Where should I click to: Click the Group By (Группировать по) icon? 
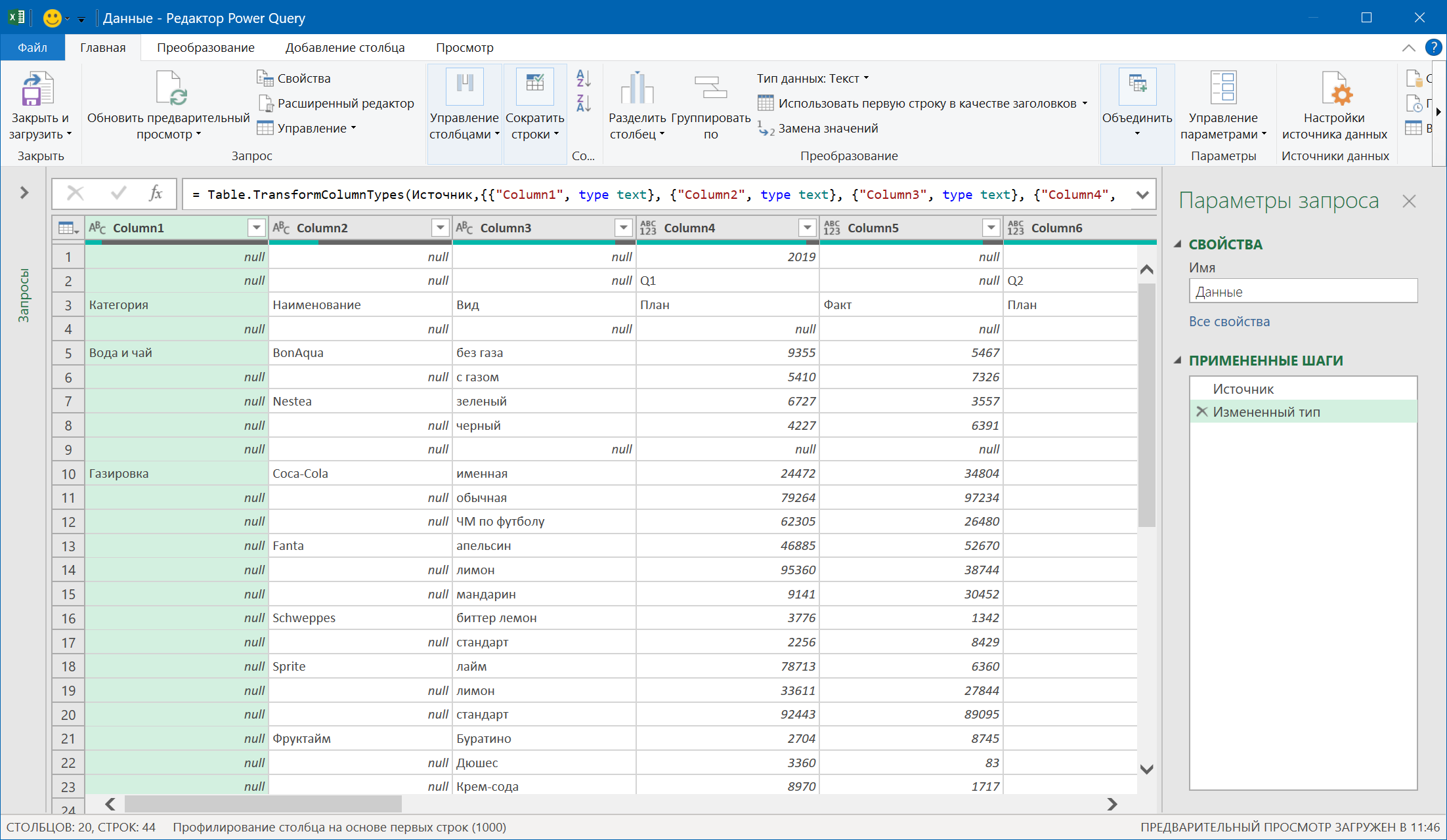pos(710,87)
